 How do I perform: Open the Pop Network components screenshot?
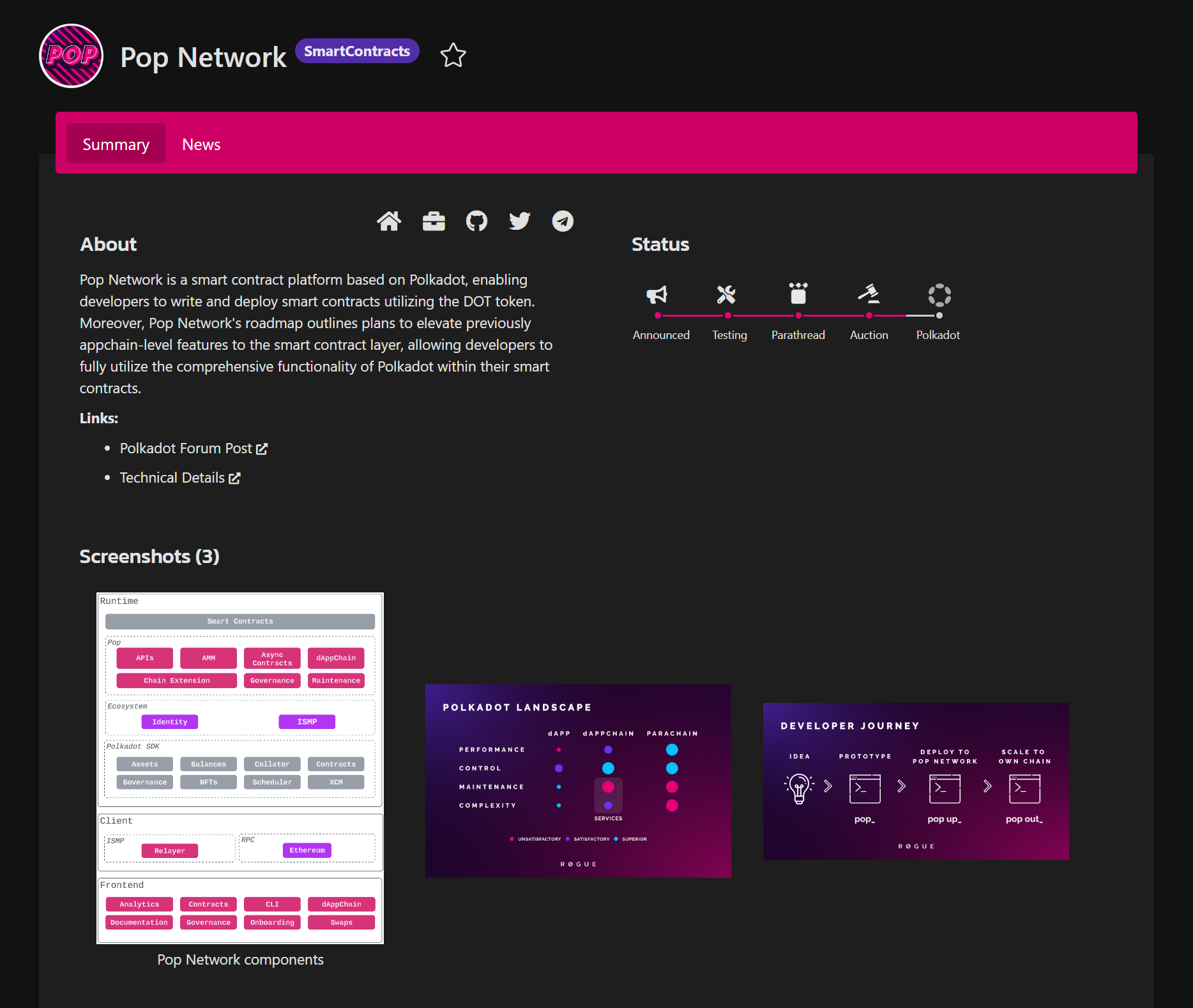click(240, 768)
